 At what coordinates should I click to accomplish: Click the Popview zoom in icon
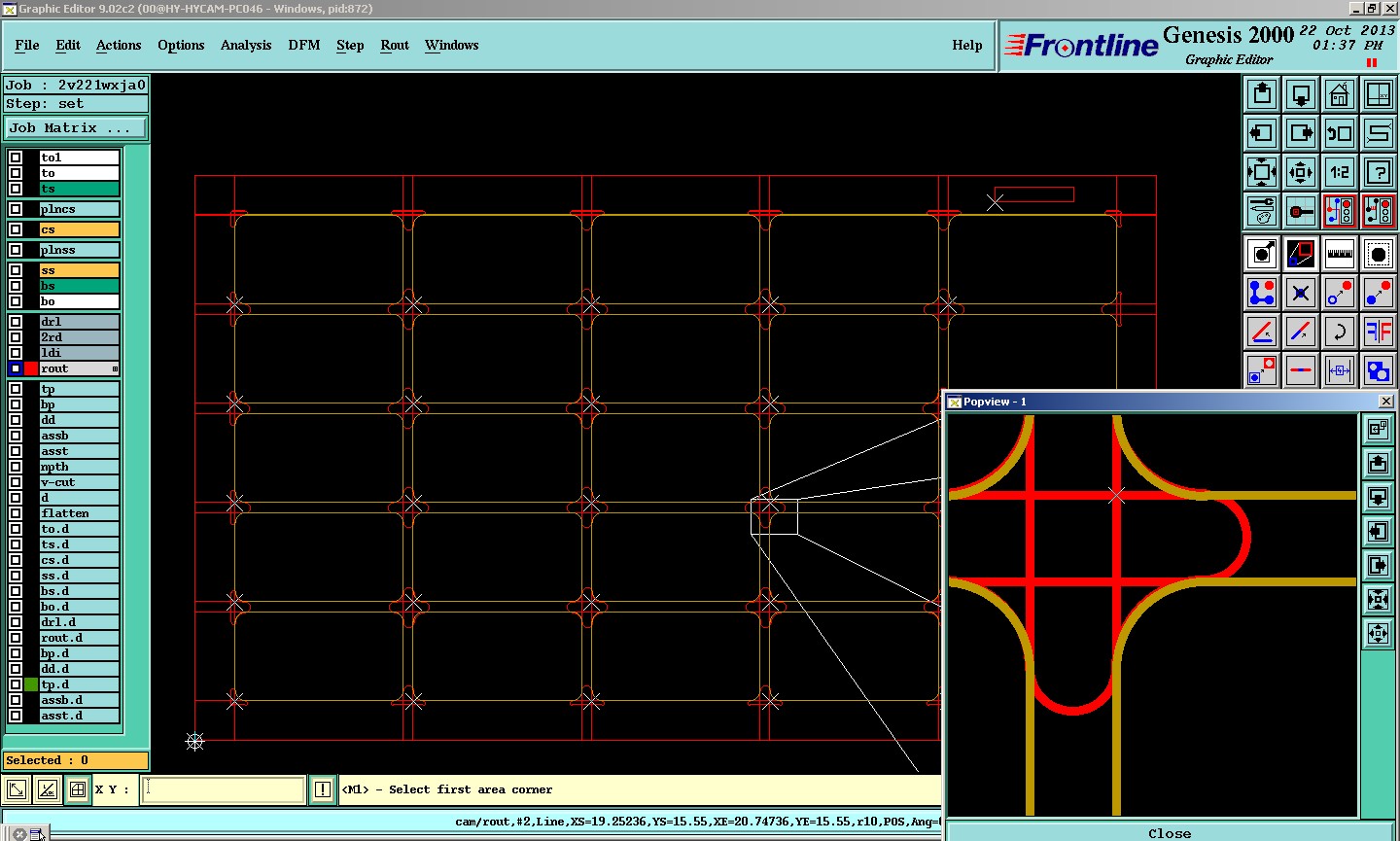click(1378, 599)
